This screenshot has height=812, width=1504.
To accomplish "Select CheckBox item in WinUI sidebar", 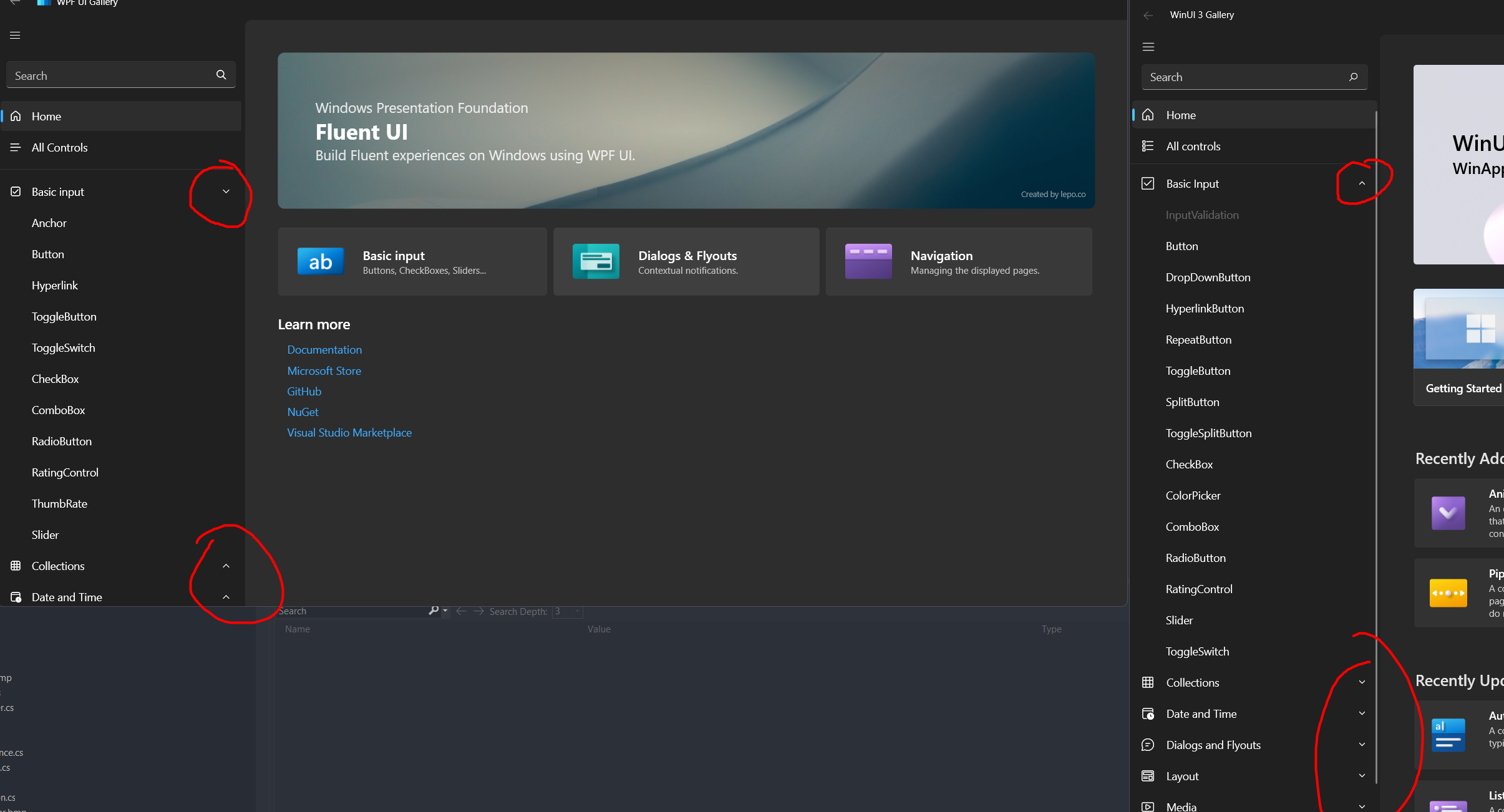I will (x=1189, y=465).
